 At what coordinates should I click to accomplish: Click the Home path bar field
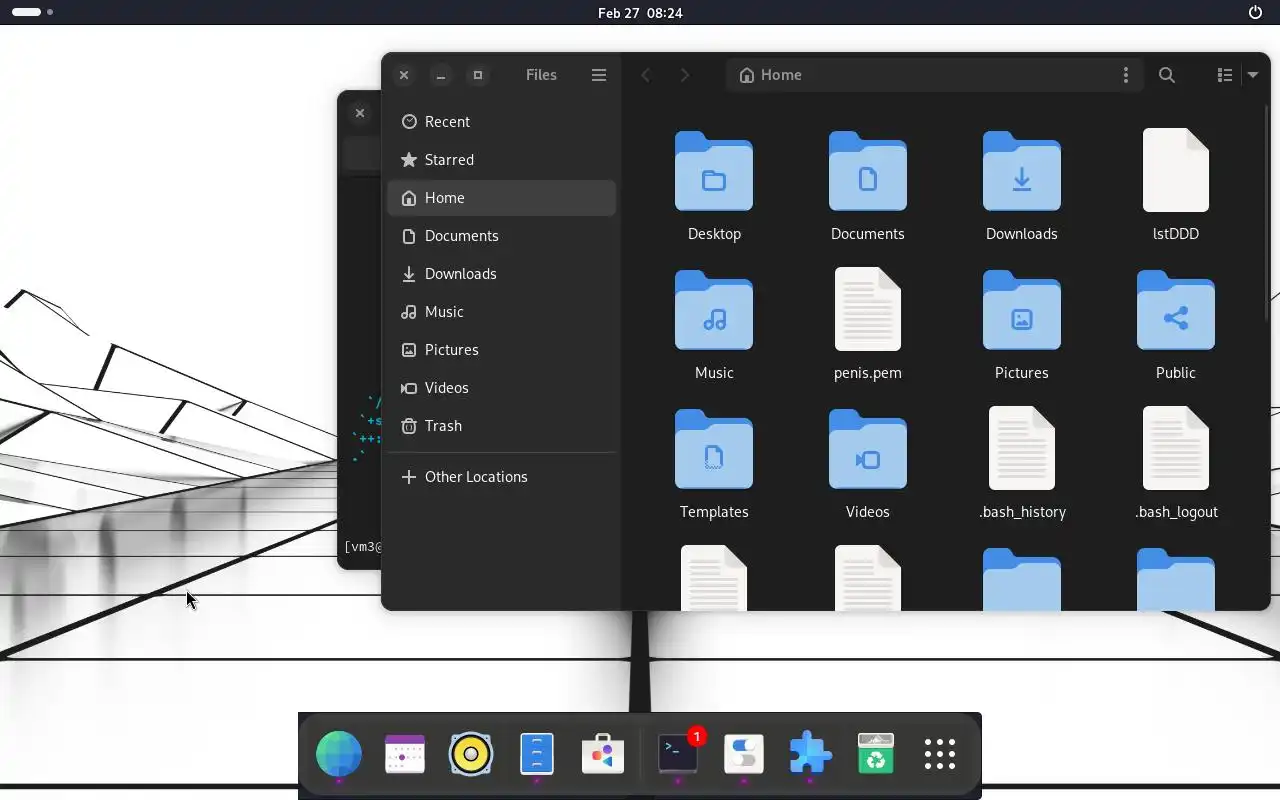pos(934,75)
